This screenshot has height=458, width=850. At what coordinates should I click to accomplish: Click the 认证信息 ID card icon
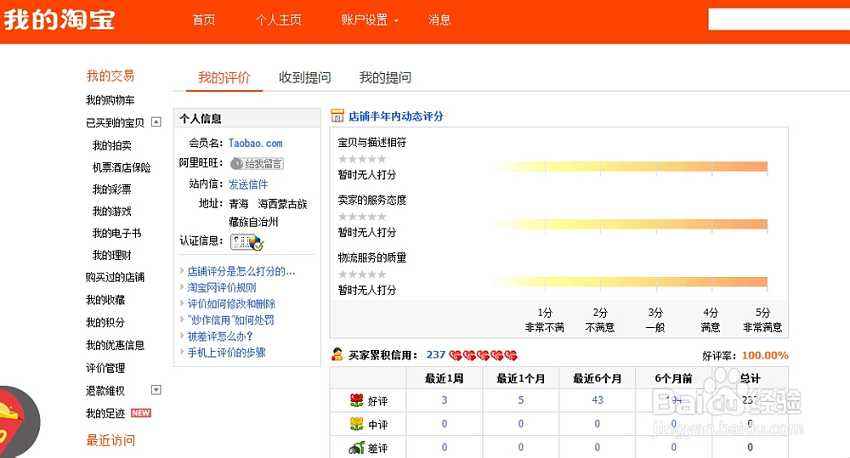point(247,242)
